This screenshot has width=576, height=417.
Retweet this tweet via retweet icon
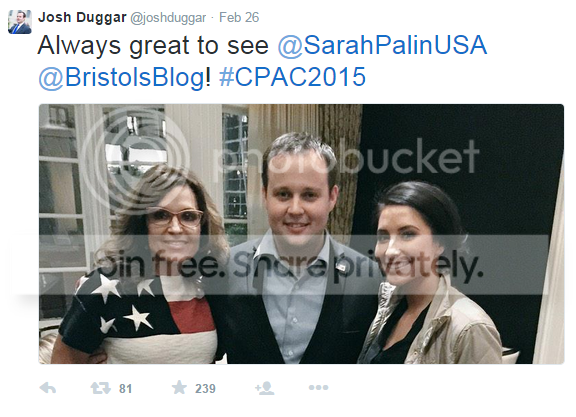click(x=101, y=388)
